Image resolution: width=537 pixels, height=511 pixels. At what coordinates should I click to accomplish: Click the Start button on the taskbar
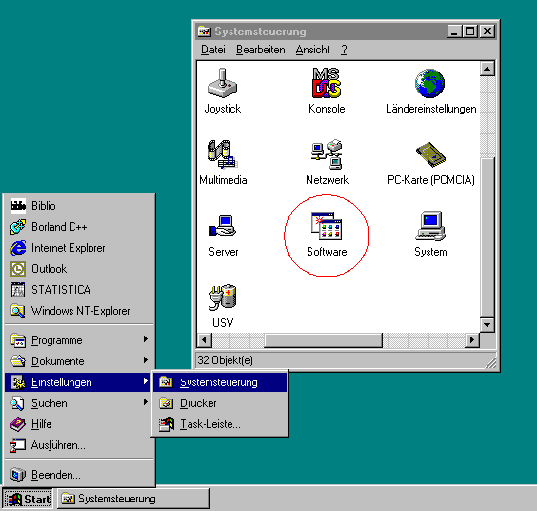28,499
